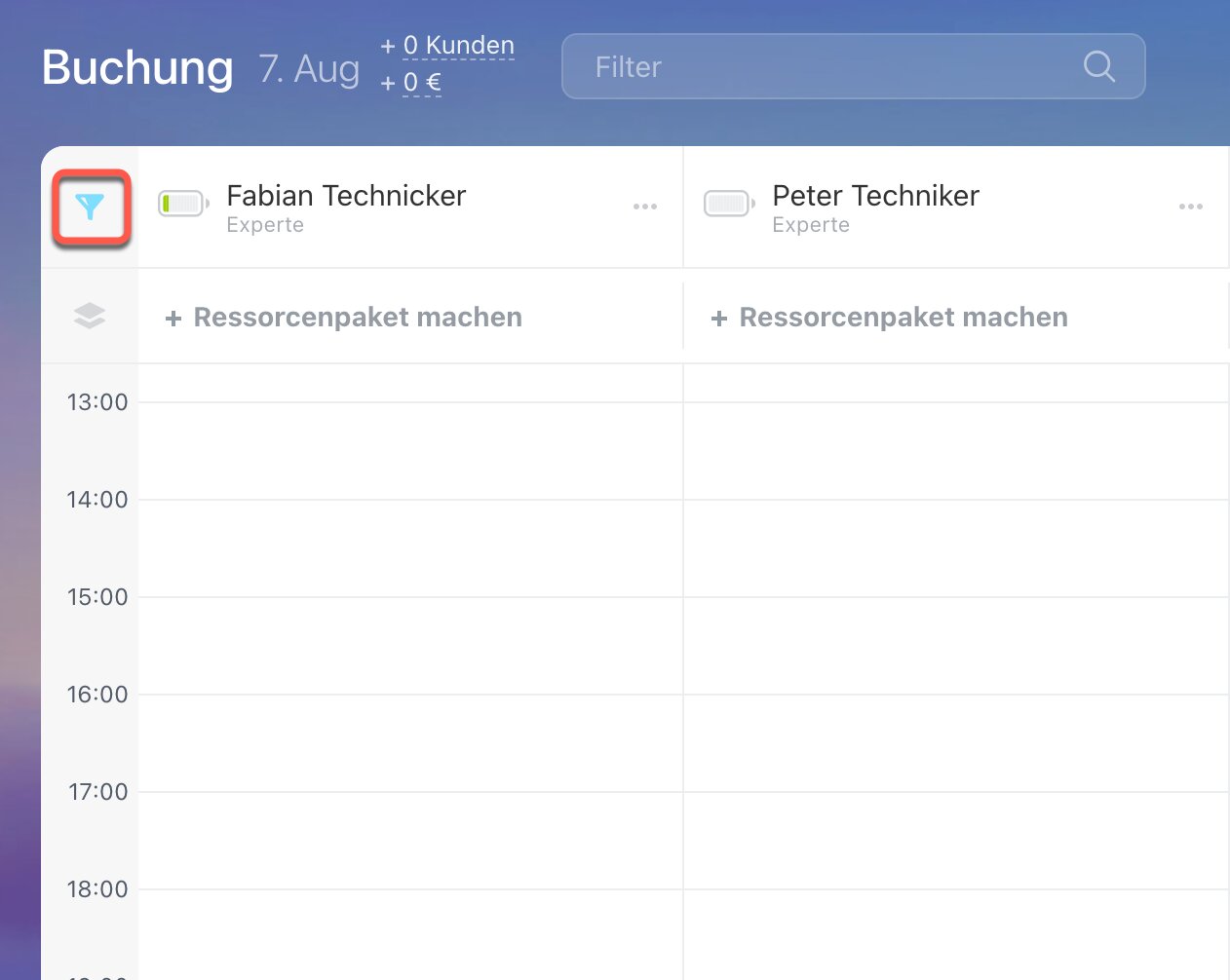This screenshot has height=980, width=1230.
Task: Click the plus icon in Fabian's Ressorcenpaket row
Action: [173, 319]
